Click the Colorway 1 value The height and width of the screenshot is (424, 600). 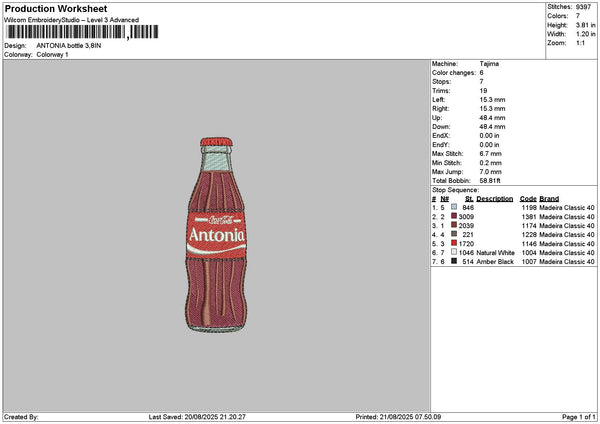click(52, 55)
